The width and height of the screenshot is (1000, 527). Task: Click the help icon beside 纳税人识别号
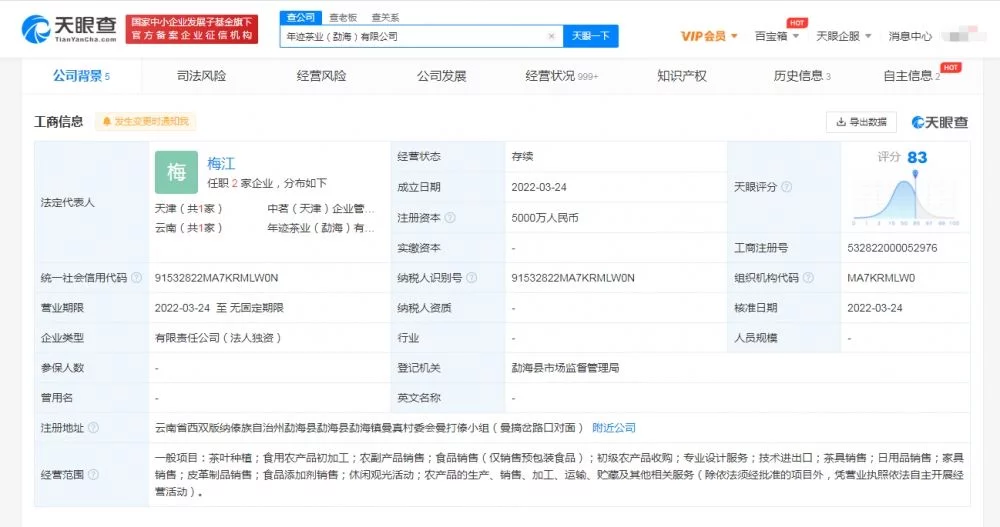tap(471, 278)
